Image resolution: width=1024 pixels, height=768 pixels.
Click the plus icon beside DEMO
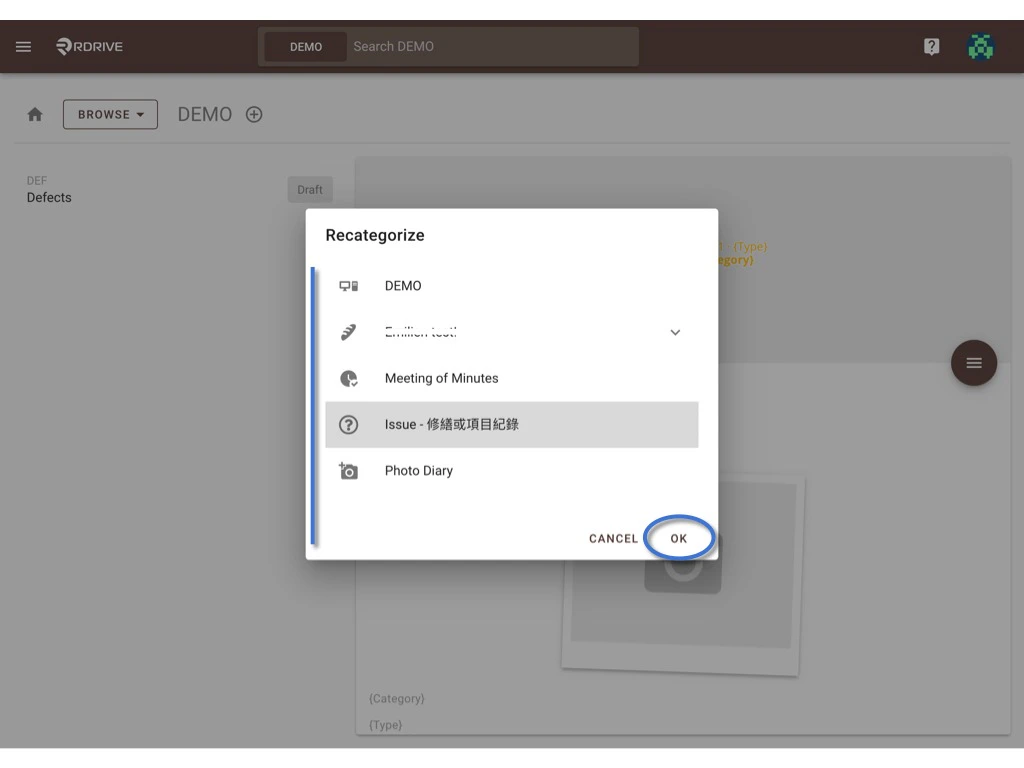(x=254, y=114)
